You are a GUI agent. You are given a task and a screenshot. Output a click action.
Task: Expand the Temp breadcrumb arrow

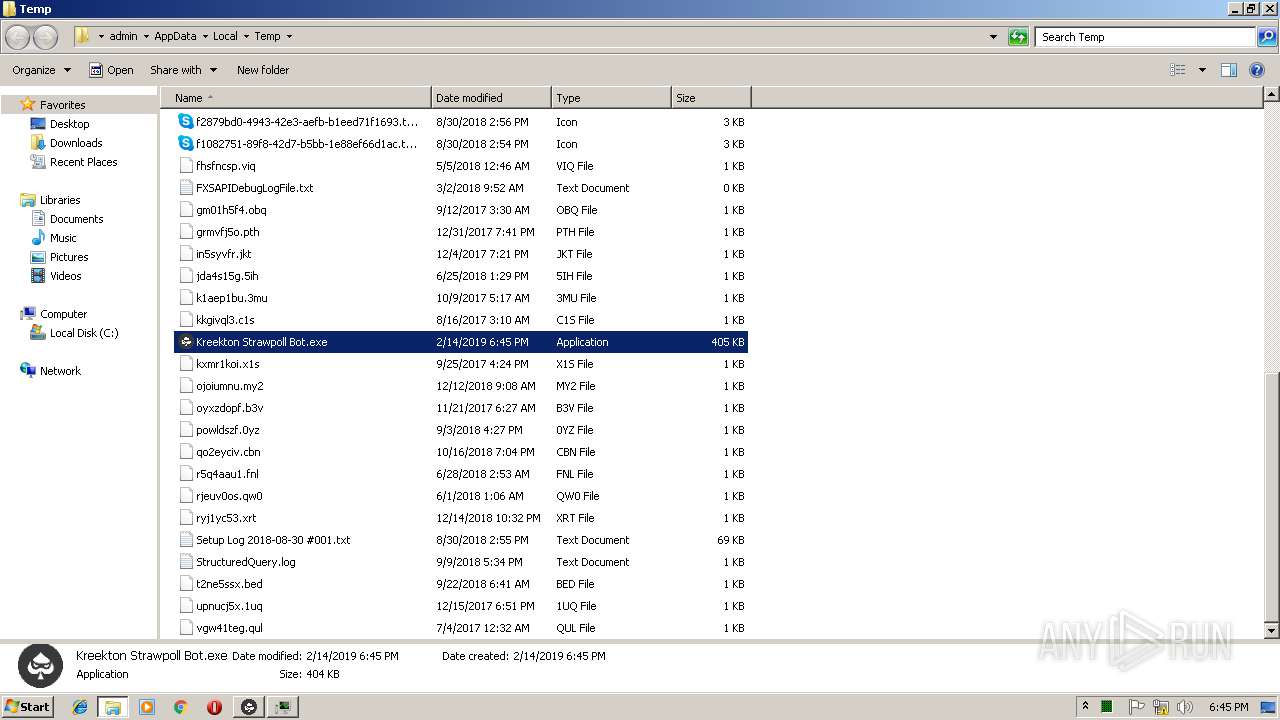click(x=289, y=37)
